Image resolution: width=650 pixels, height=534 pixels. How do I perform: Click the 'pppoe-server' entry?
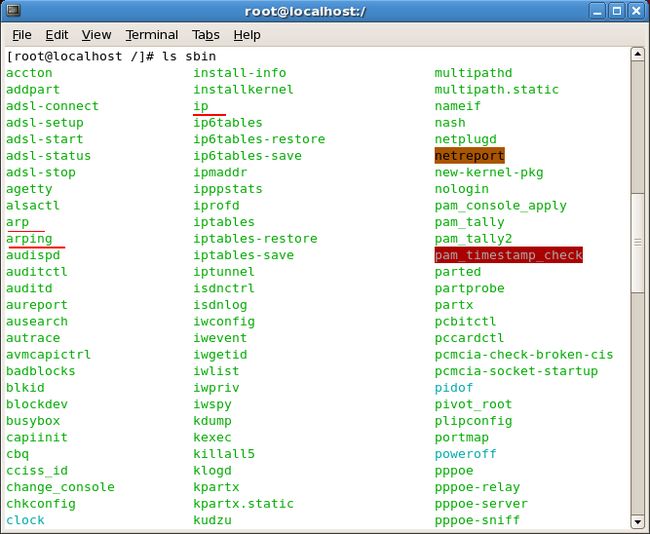[481, 504]
